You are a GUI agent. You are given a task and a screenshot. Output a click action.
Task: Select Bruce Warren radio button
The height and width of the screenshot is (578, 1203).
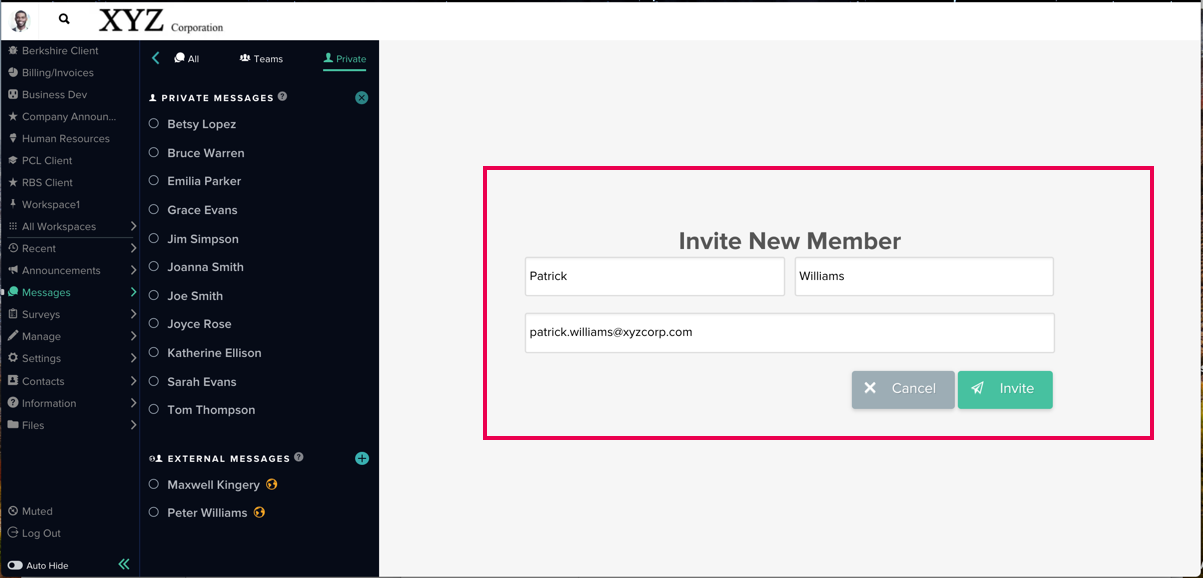[x=154, y=153]
